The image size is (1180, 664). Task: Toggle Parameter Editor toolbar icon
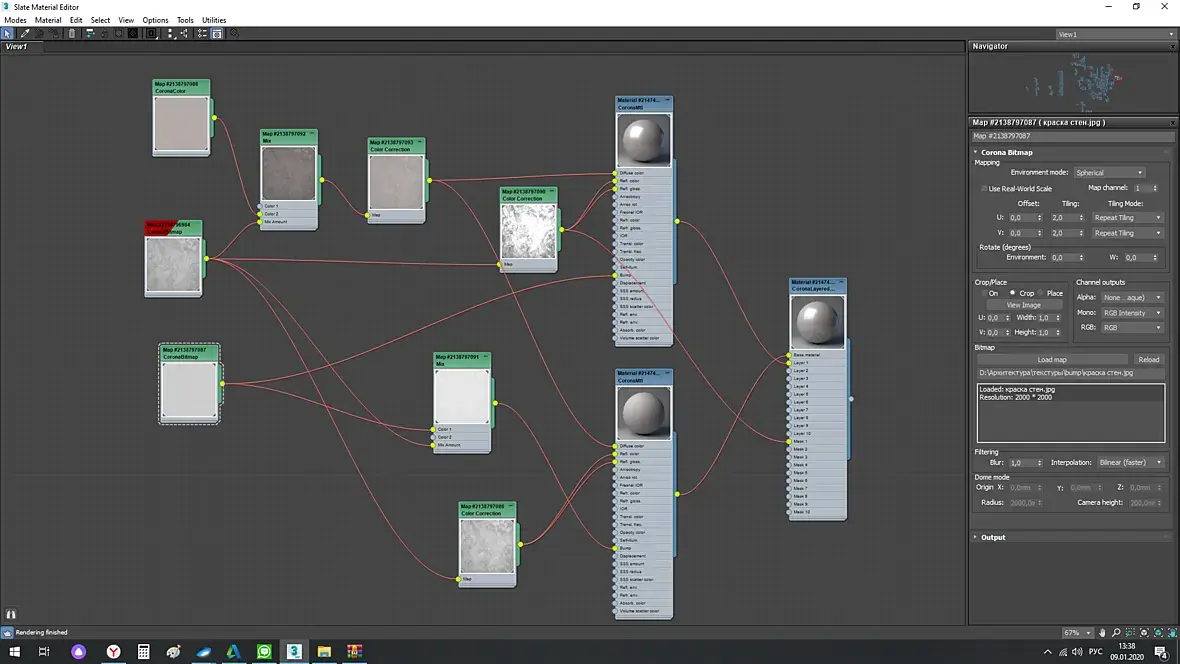pyautogui.click(x=217, y=33)
